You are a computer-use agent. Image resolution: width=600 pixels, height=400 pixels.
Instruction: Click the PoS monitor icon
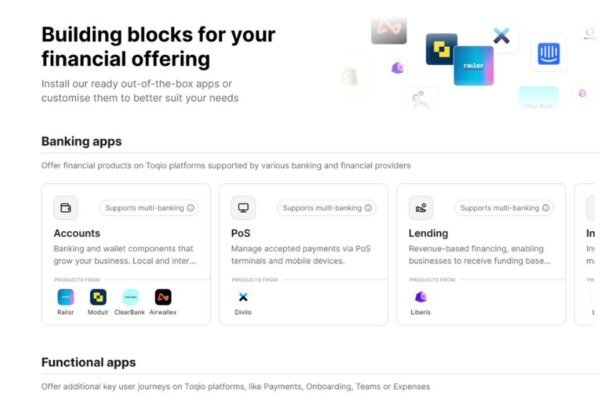click(x=243, y=208)
